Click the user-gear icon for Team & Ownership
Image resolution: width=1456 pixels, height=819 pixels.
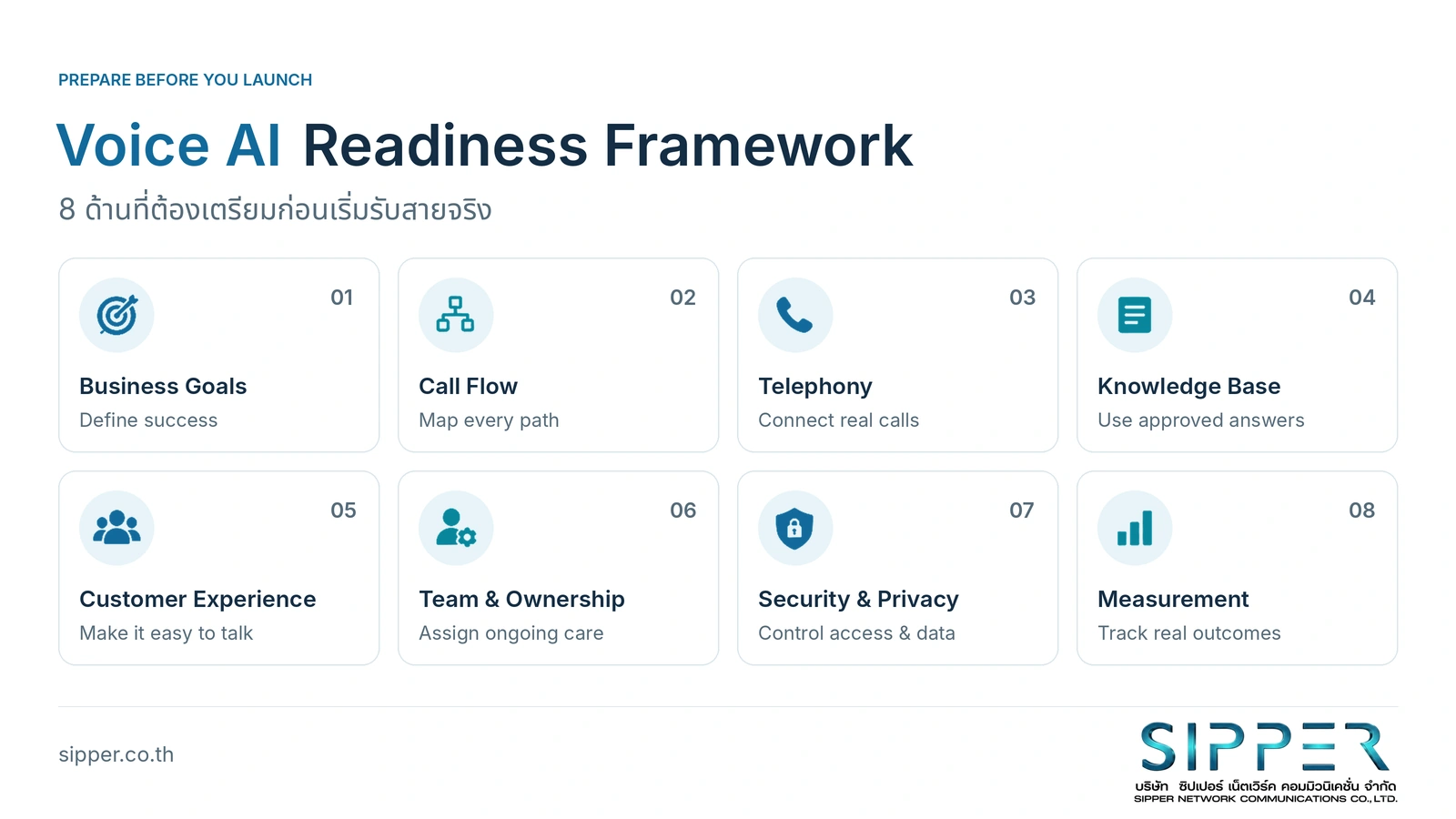(456, 528)
